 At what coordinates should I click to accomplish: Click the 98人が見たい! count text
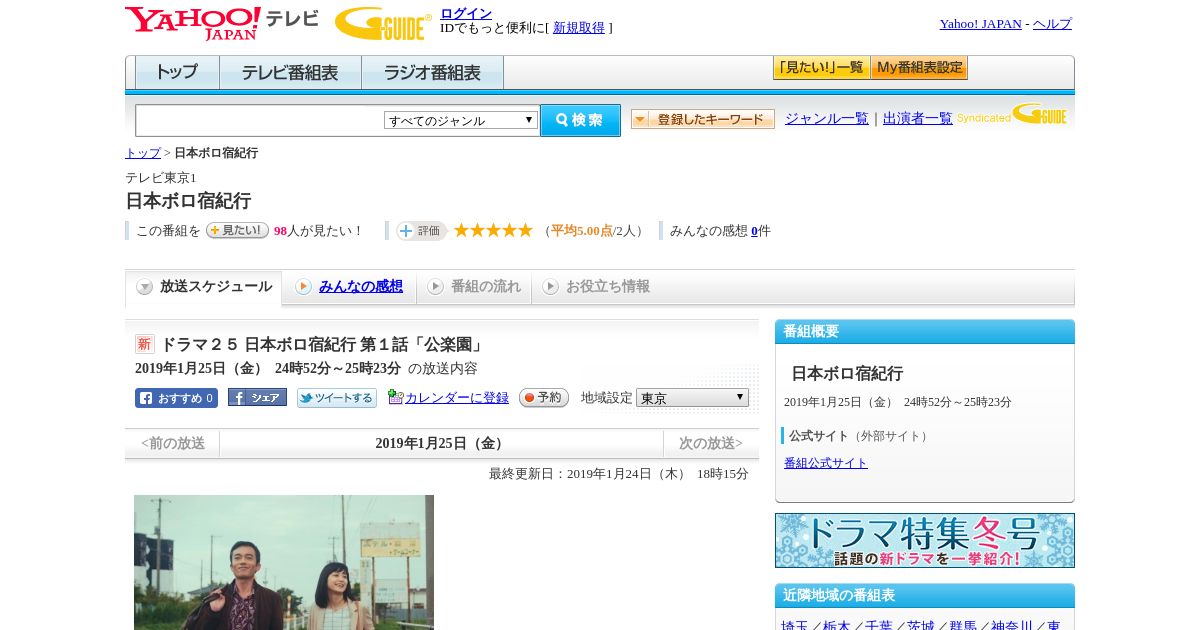319,231
